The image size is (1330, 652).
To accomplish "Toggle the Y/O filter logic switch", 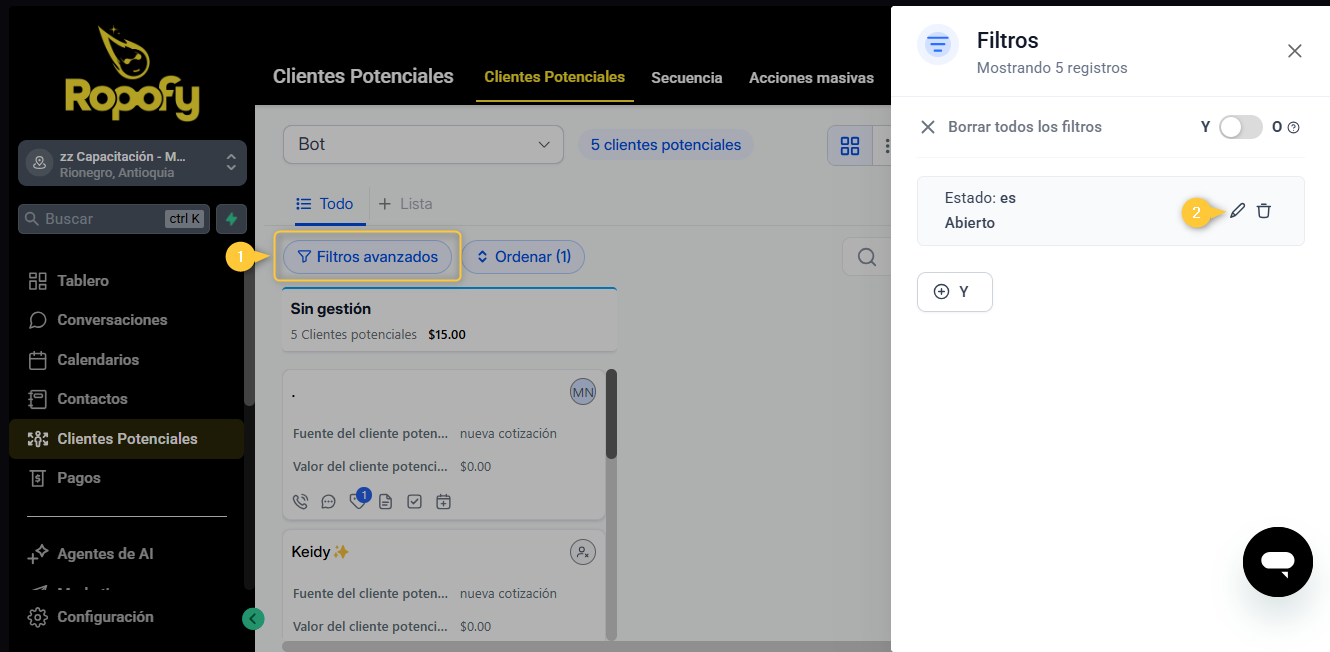I will (x=1240, y=127).
